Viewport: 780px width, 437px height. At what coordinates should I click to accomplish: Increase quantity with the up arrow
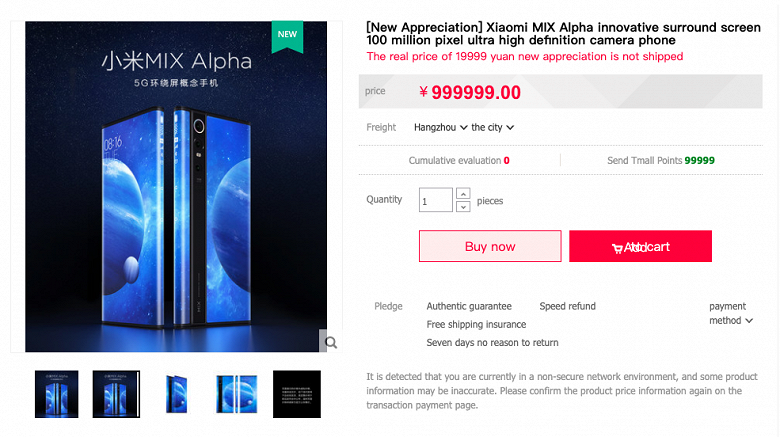[463, 194]
